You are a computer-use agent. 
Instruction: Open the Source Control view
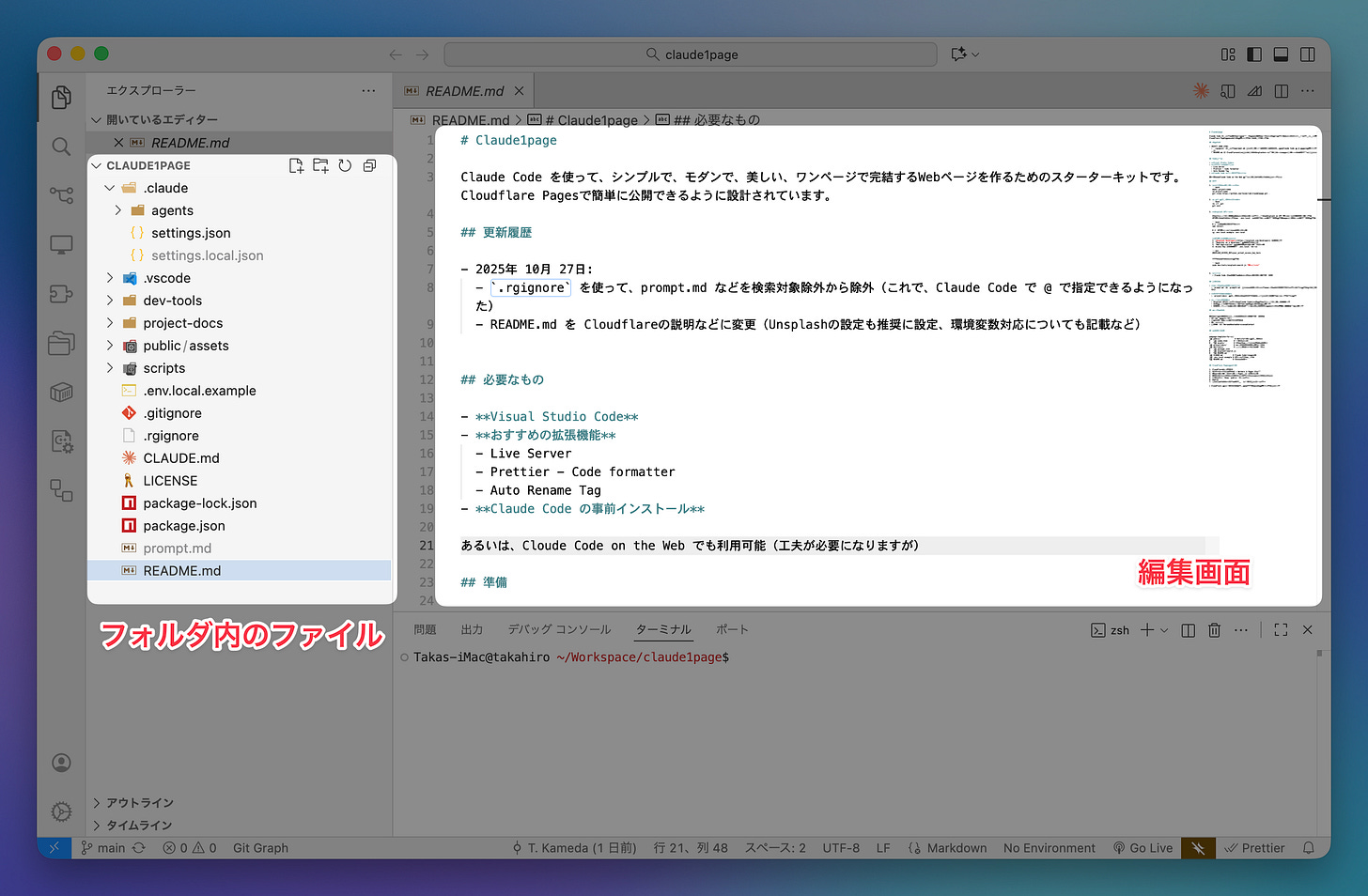coord(61,195)
